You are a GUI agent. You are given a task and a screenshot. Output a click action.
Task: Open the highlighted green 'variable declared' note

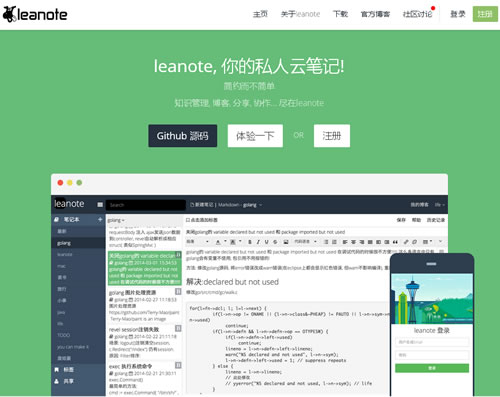coord(144,268)
